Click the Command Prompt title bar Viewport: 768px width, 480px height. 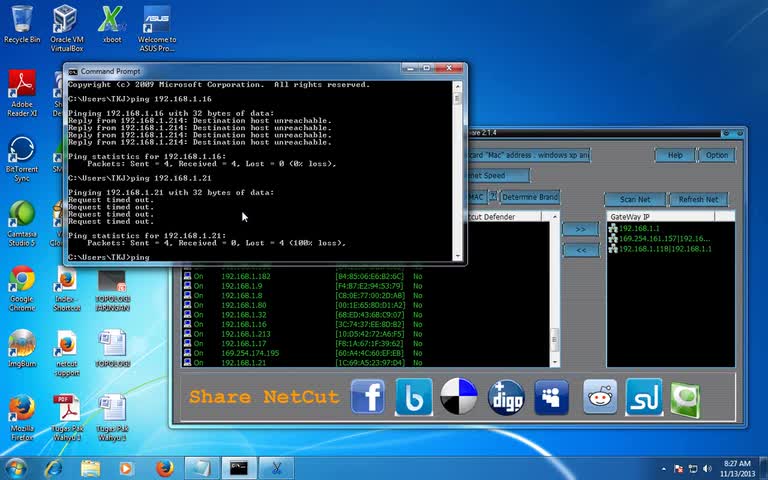[235, 71]
